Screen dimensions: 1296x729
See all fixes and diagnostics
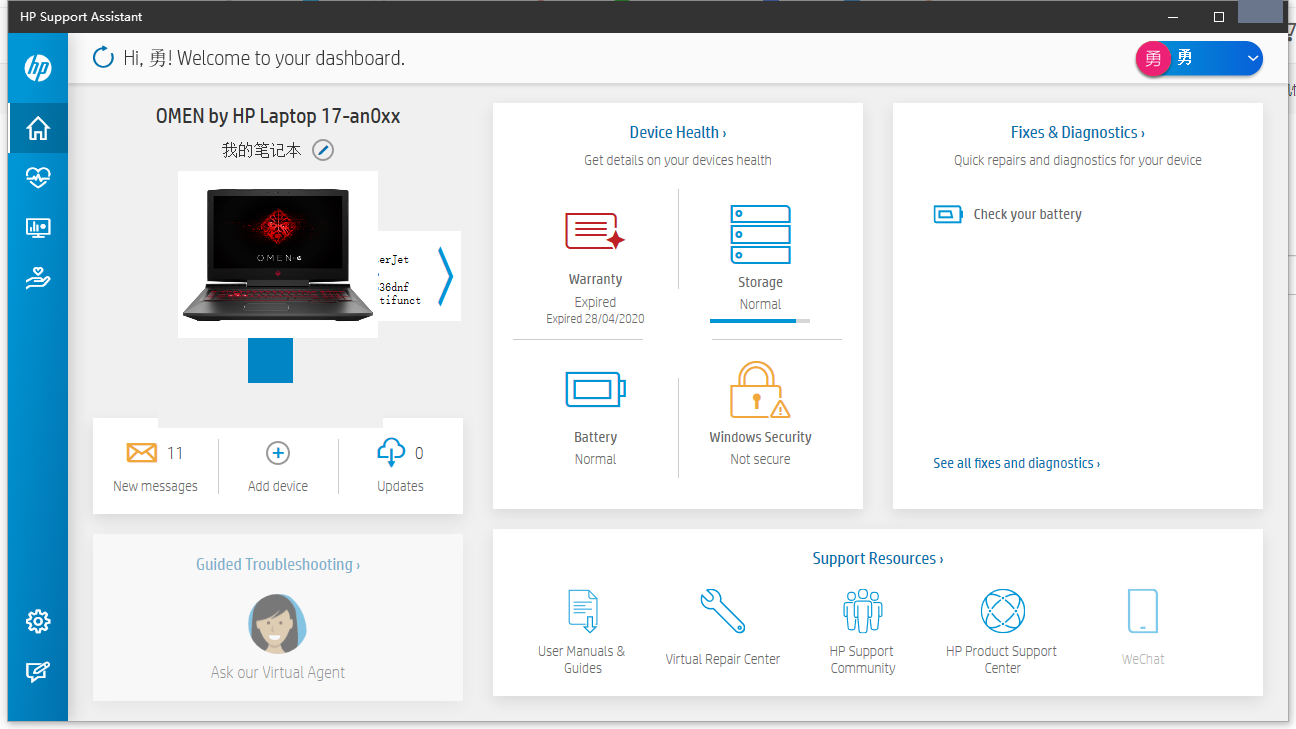1016,462
